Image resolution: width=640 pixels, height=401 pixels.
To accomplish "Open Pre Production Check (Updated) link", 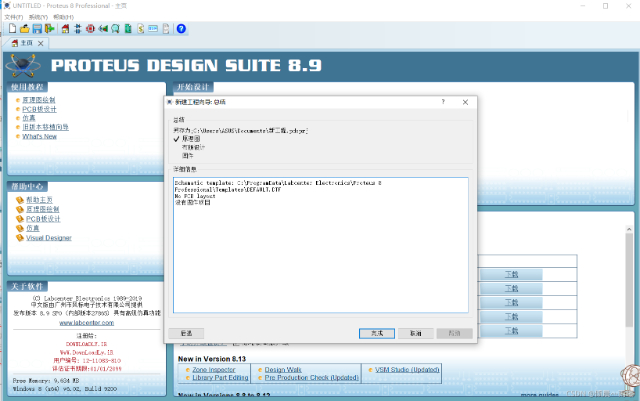I will pyautogui.click(x=312, y=378).
